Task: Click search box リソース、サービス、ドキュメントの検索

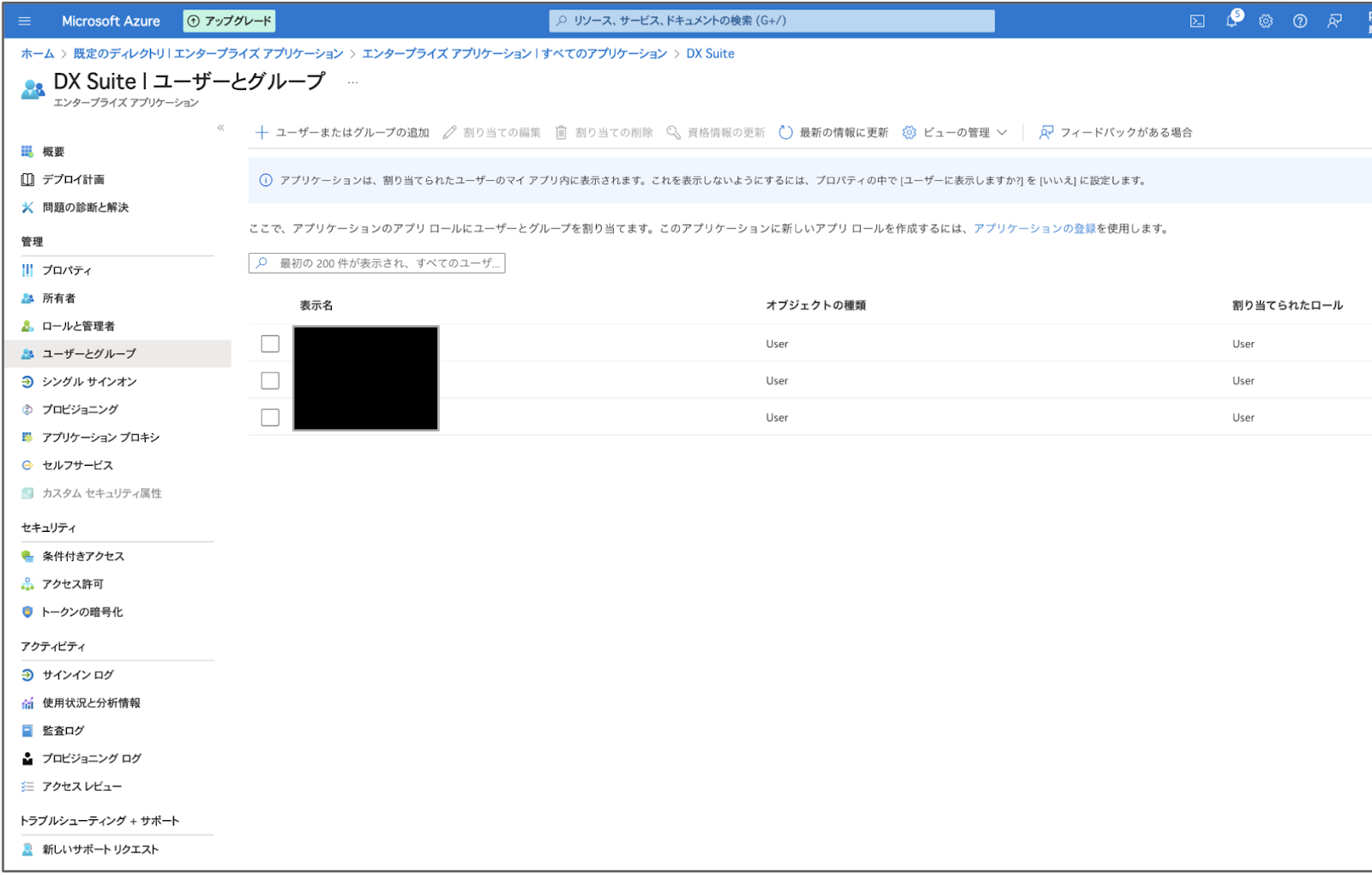Action: click(772, 21)
